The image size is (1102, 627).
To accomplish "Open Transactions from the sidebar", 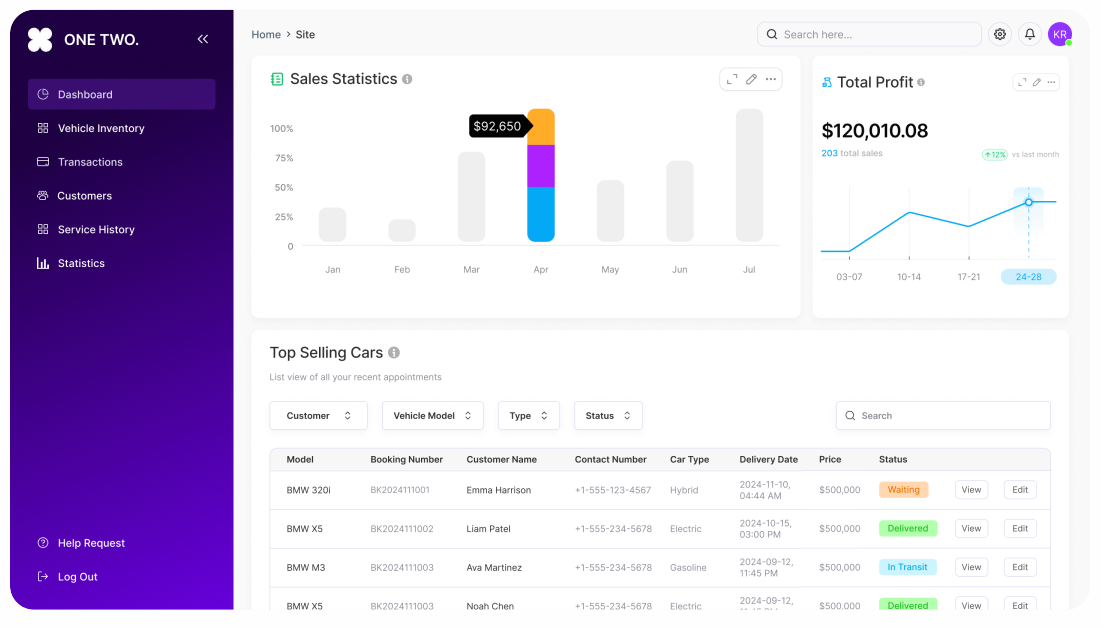I will click(90, 162).
